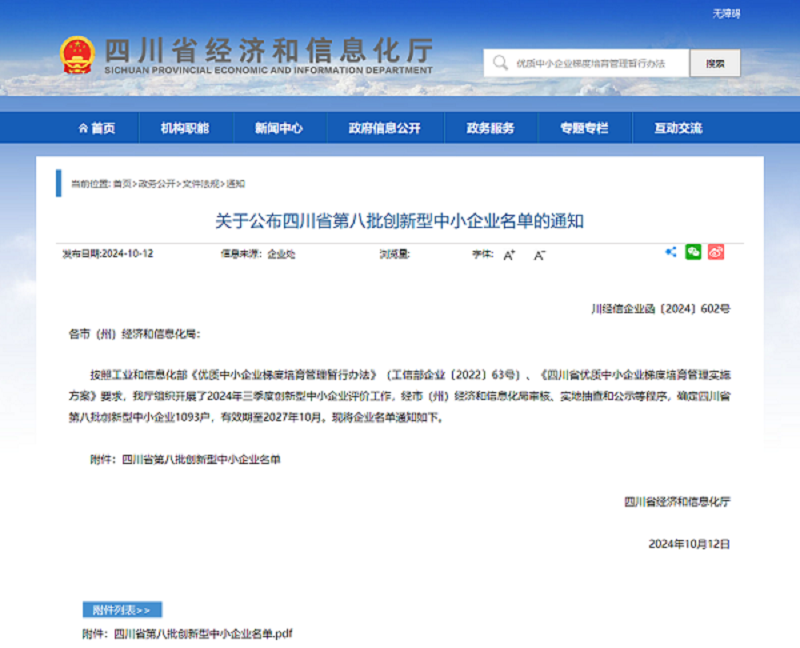Expand the 附件列表>> attachment list
Screen dimensions: 800x648
coord(122,609)
